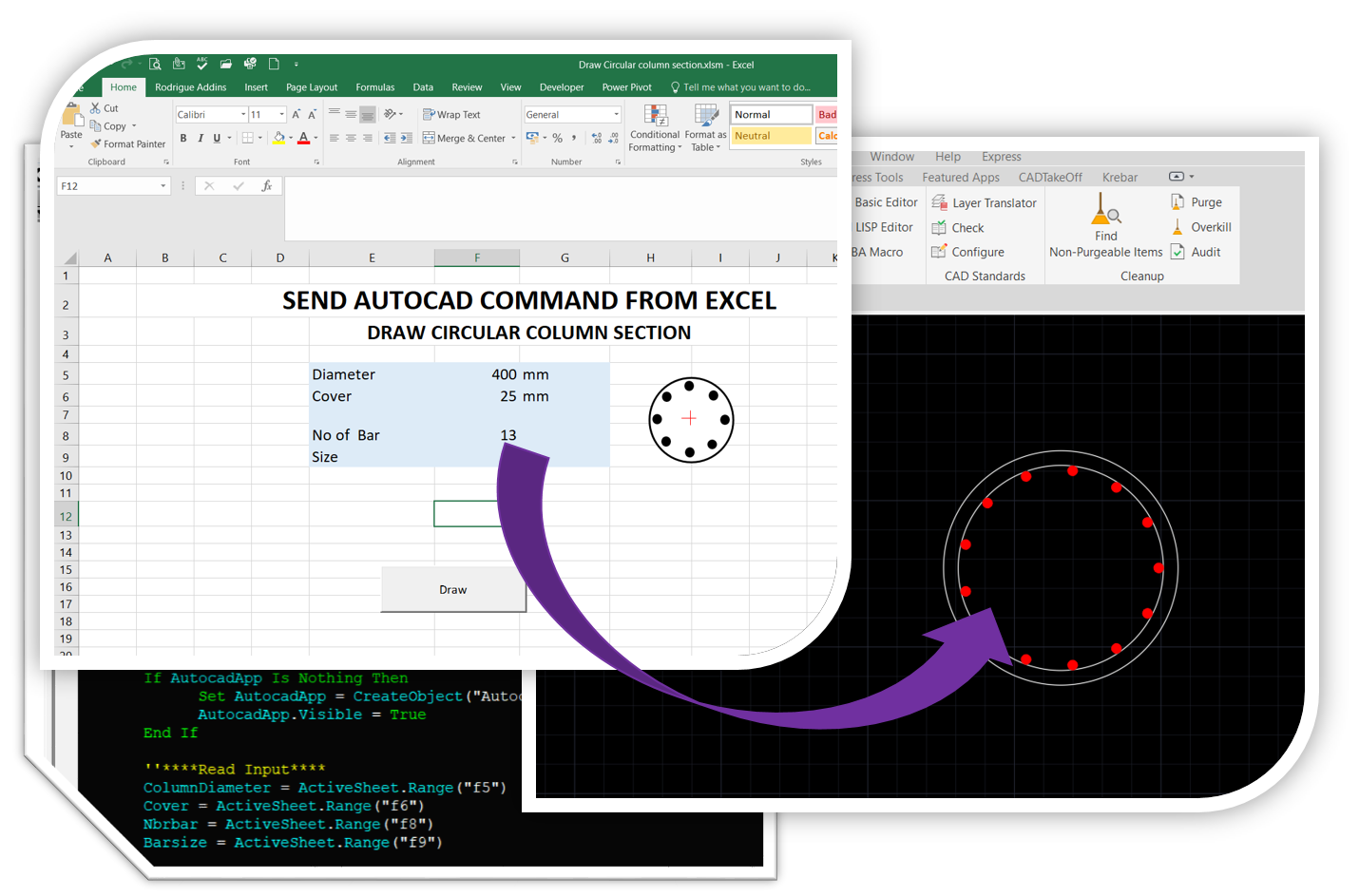The height and width of the screenshot is (896, 1359).
Task: Apply Accounting Number Format icon
Action: [x=532, y=138]
